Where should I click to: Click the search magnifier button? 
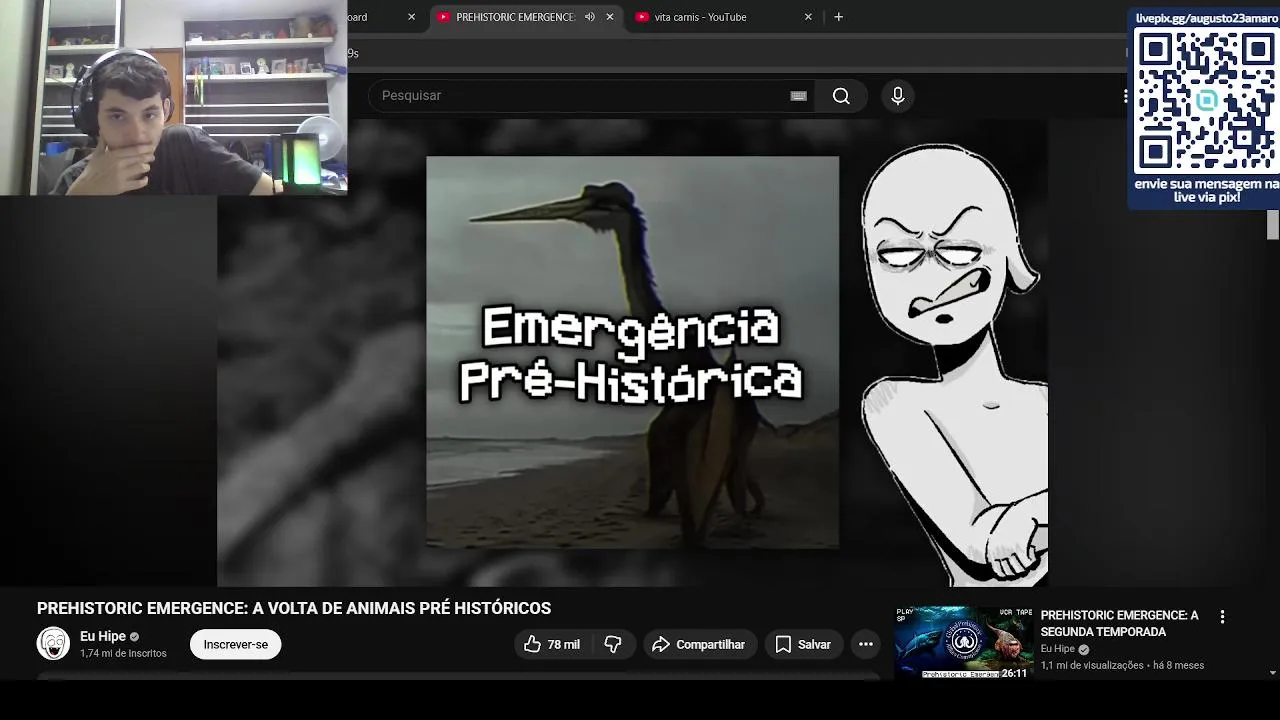pyautogui.click(x=841, y=96)
